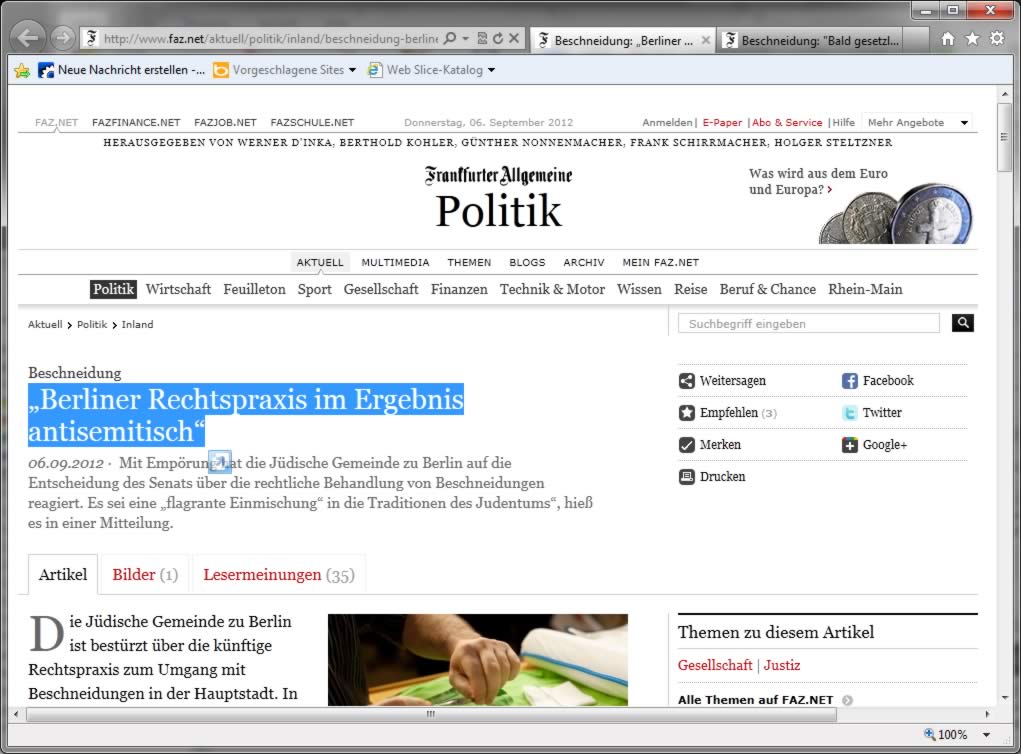
Task: Add to favorites bar star icon
Action: (22, 70)
